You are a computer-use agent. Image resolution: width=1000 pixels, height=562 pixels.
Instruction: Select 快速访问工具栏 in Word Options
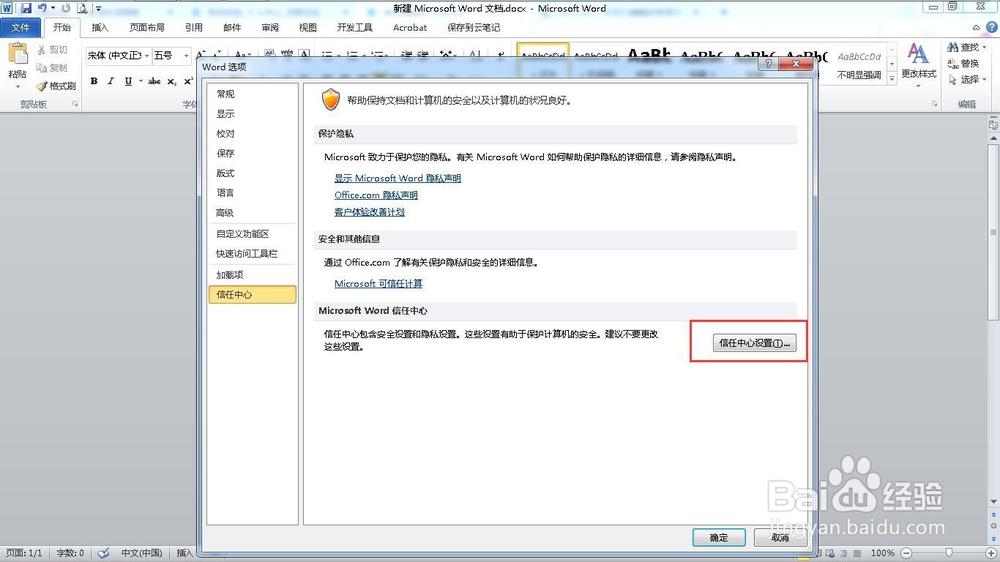point(252,253)
